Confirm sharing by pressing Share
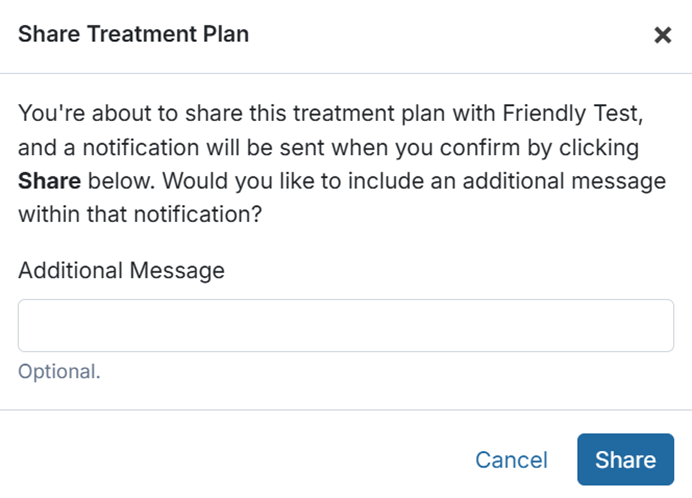692x498 pixels. tap(625, 459)
